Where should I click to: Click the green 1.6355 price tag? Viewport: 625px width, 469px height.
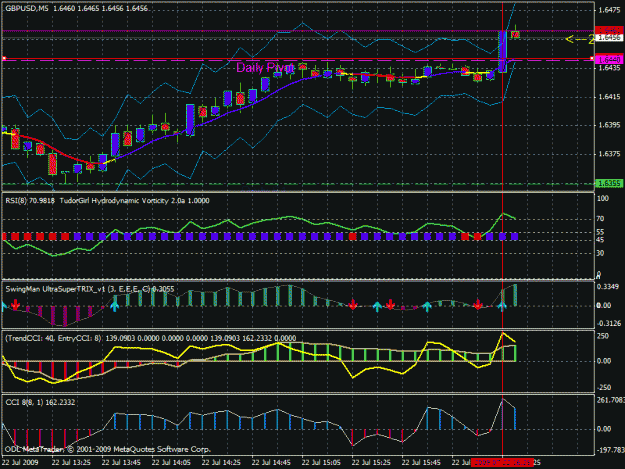609,184
